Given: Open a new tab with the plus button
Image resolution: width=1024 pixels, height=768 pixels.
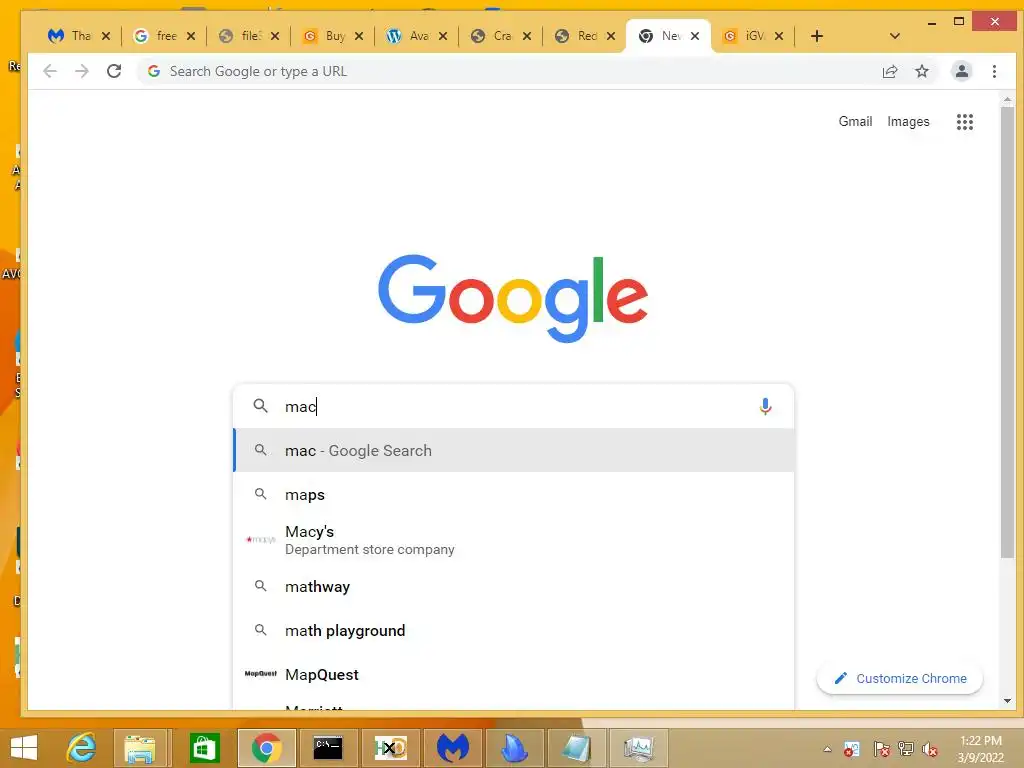Looking at the screenshot, I should 816,36.
